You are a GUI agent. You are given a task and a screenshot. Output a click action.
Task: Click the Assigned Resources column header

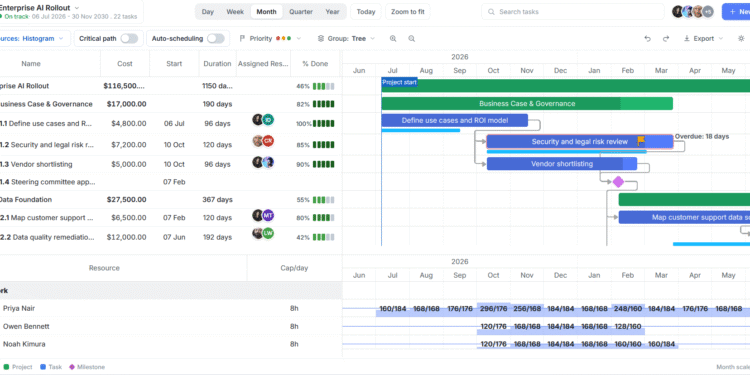click(263, 64)
